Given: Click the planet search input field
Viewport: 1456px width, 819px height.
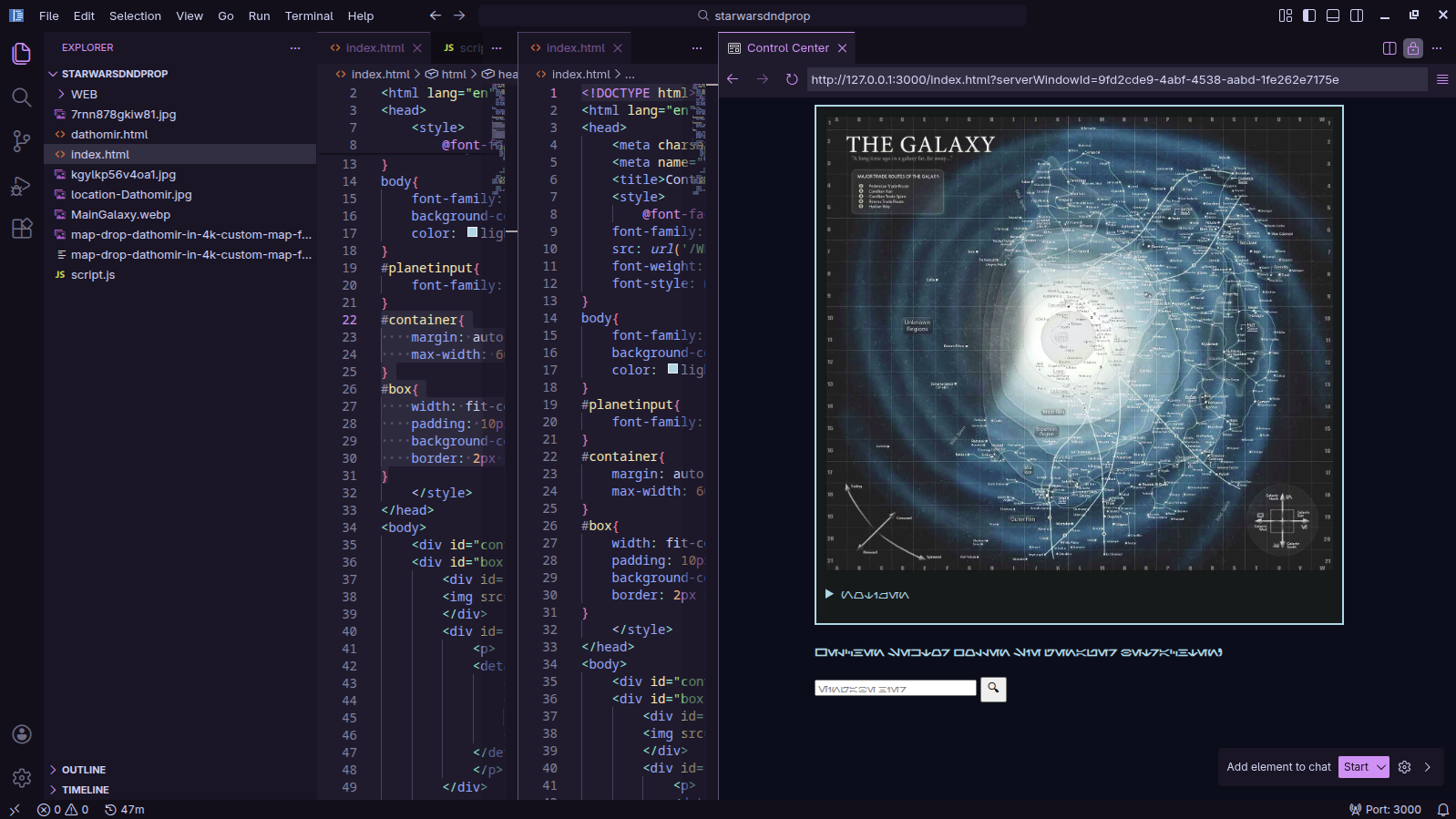Looking at the screenshot, I should 895,689.
